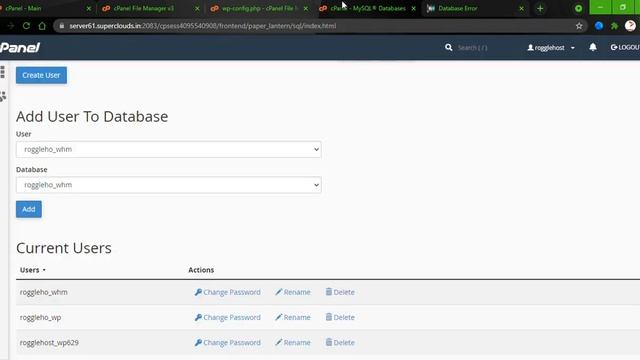Viewport: 640px width, 360px height.
Task: Delete user roggleho_wp
Action: [340, 318]
